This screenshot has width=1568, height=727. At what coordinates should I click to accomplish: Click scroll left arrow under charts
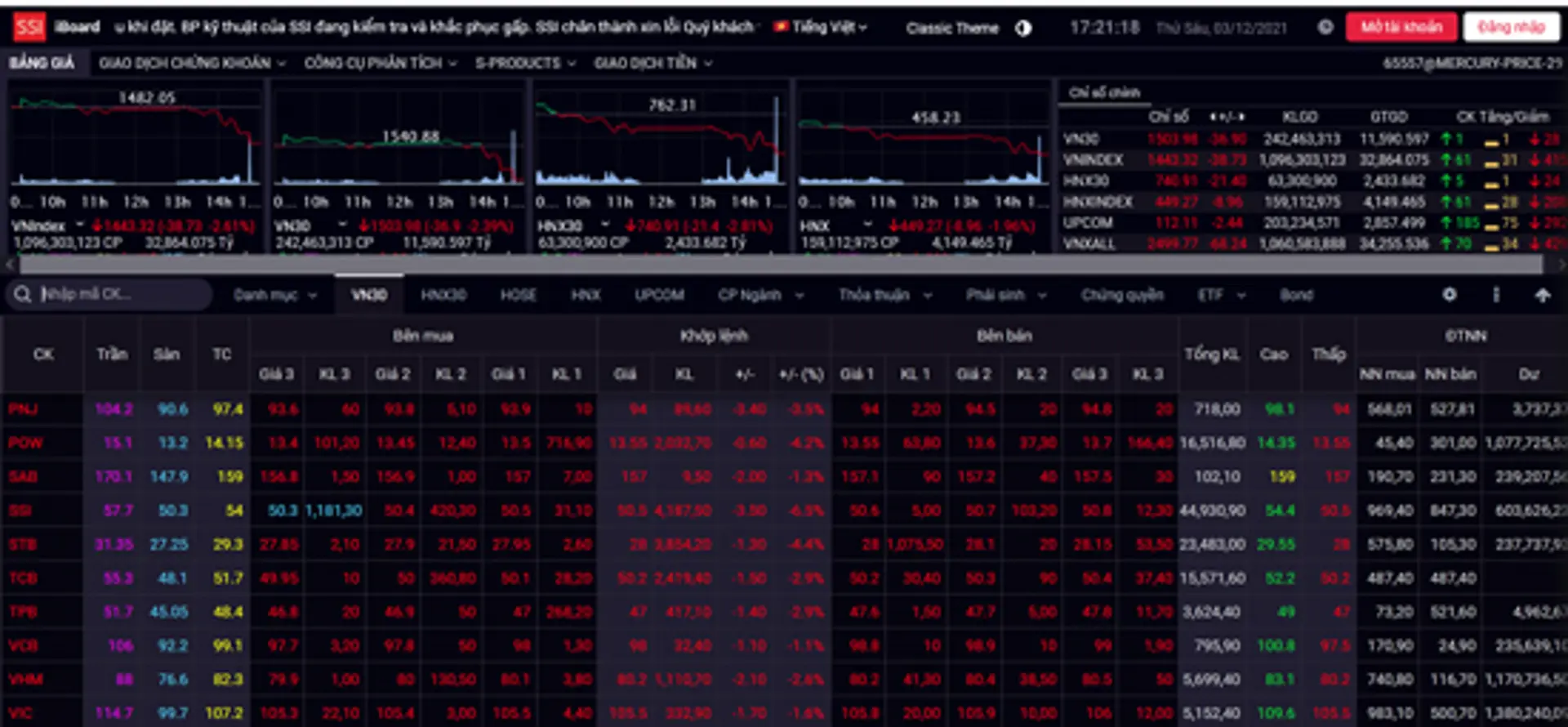pos(9,265)
